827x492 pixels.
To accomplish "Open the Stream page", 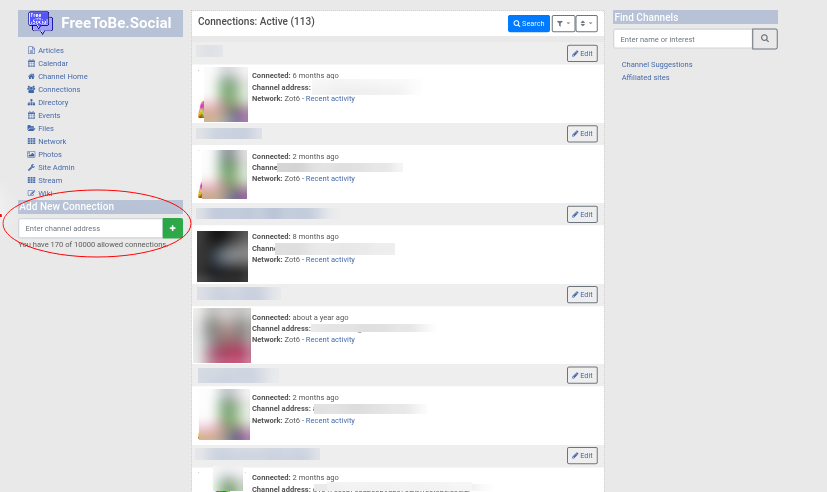I will point(50,180).
